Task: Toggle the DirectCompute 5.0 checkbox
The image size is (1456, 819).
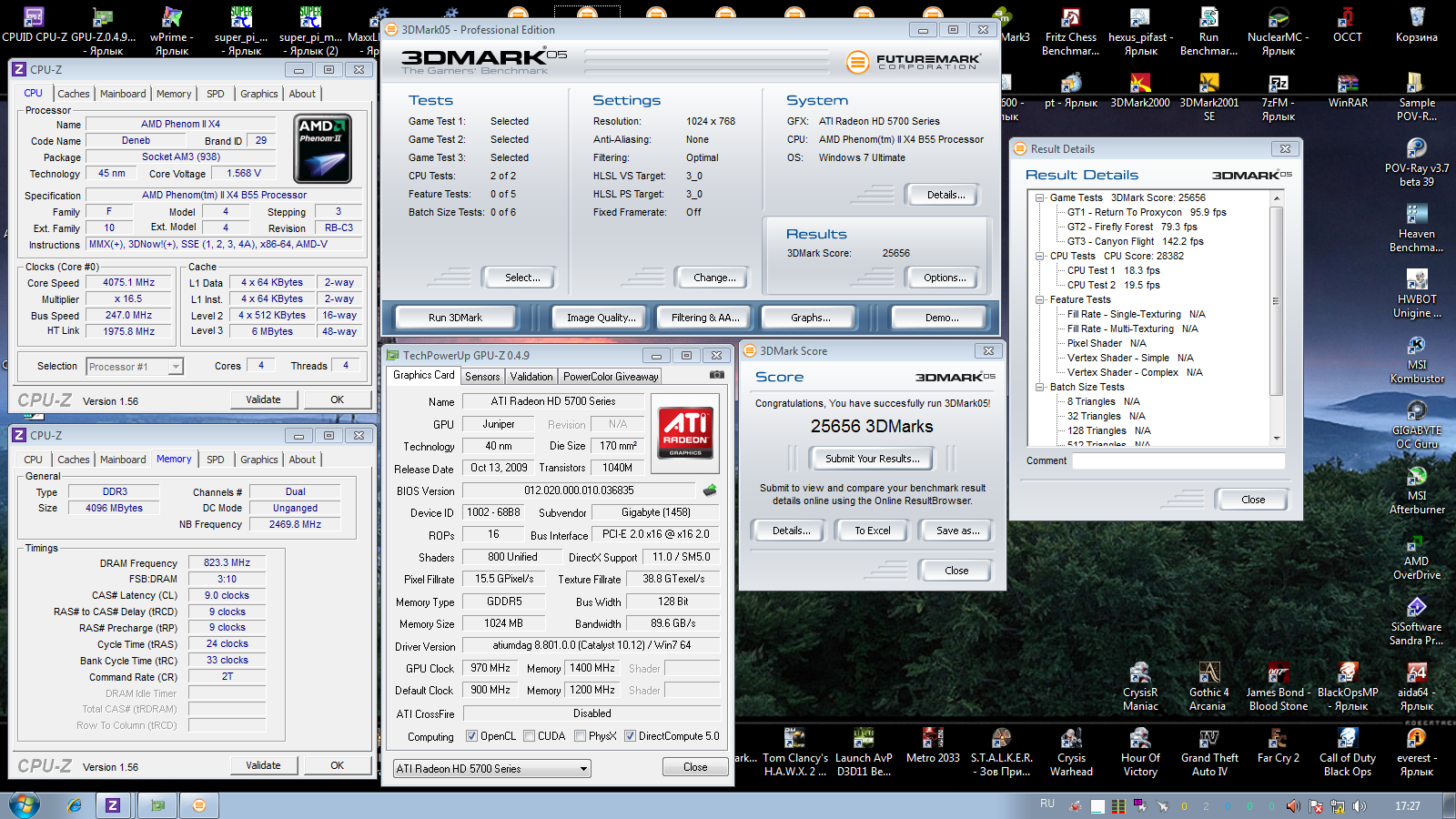Action: tap(630, 736)
